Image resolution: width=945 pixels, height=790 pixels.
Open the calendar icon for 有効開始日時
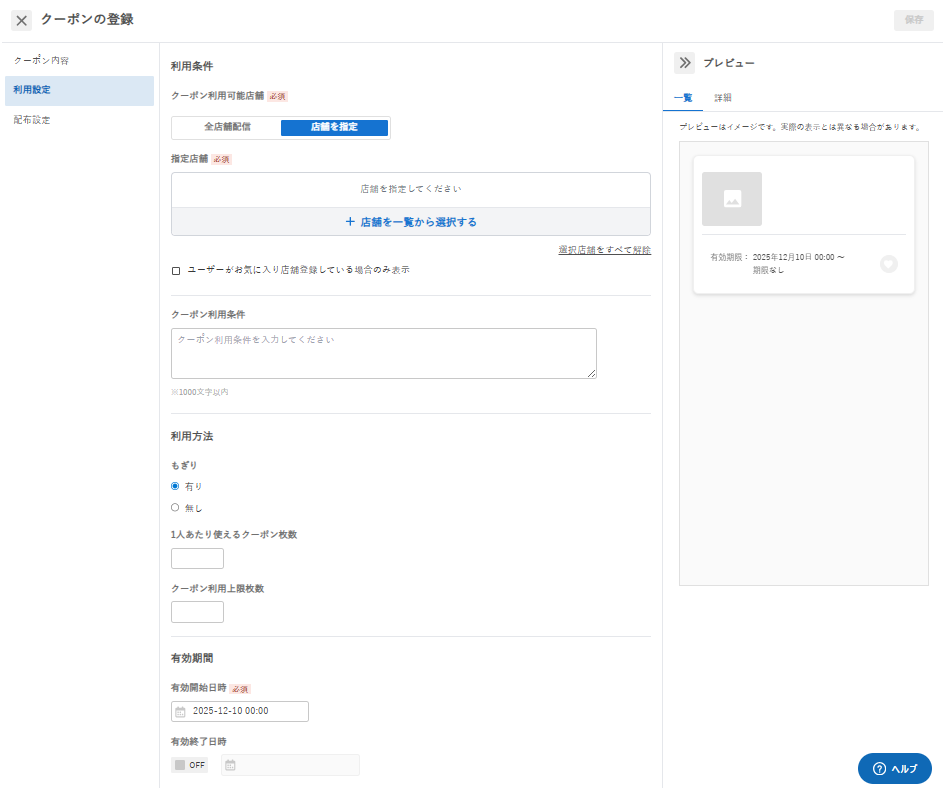click(x=180, y=712)
